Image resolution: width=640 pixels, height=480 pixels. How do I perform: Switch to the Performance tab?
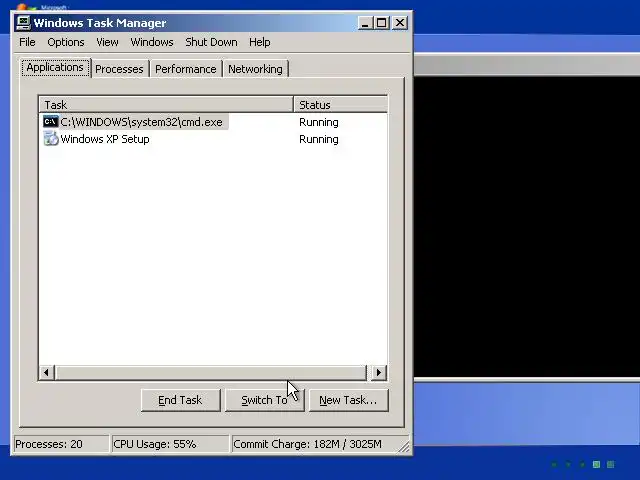[186, 69]
